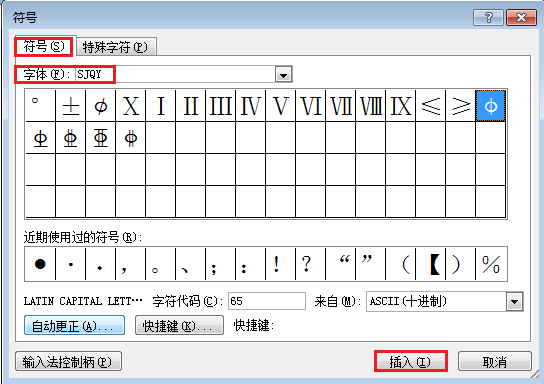The image size is (544, 384).
Task: Choose the Roman numeral VIII symbol
Action: click(371, 105)
